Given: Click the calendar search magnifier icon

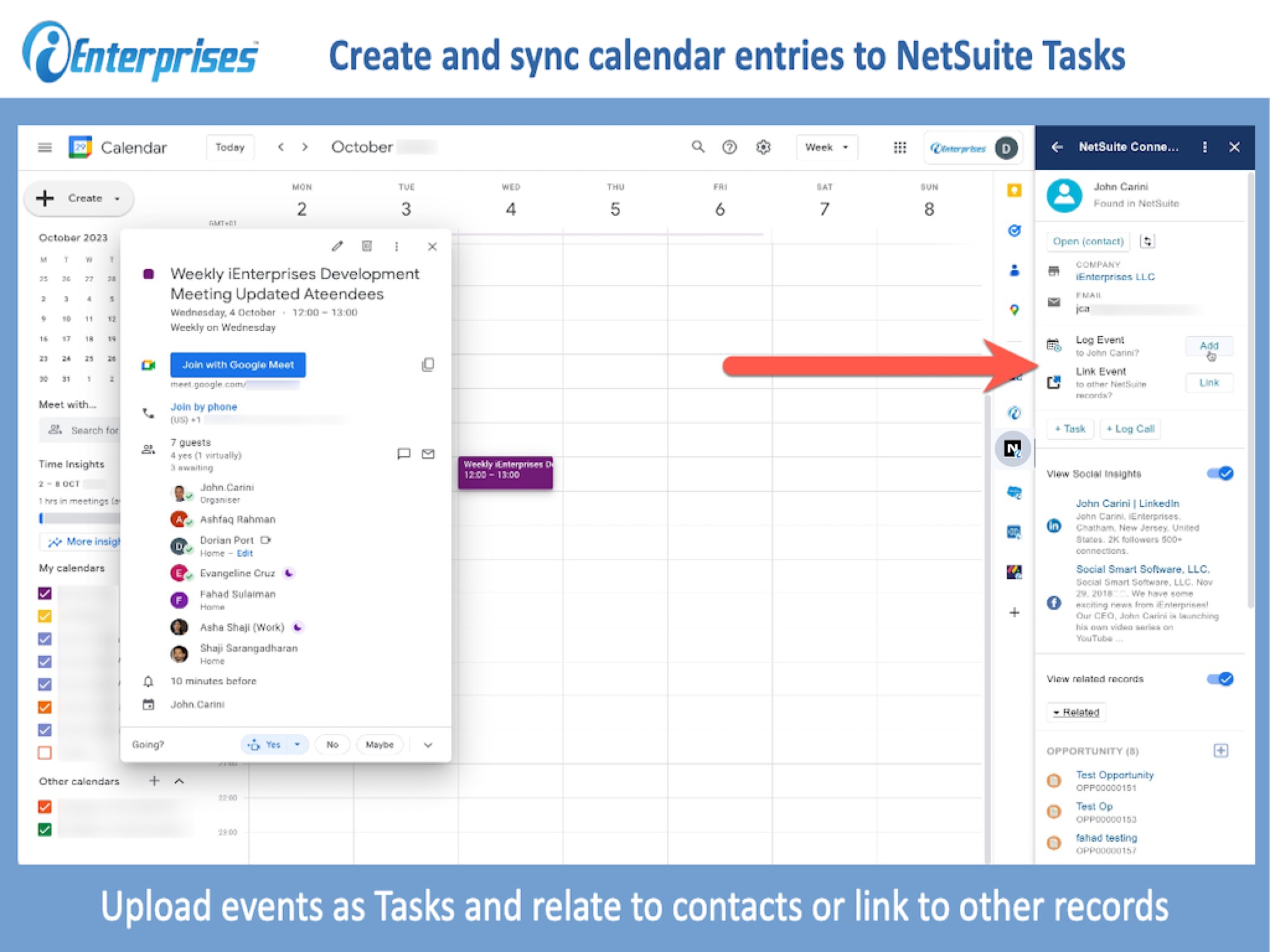Looking at the screenshot, I should (698, 147).
